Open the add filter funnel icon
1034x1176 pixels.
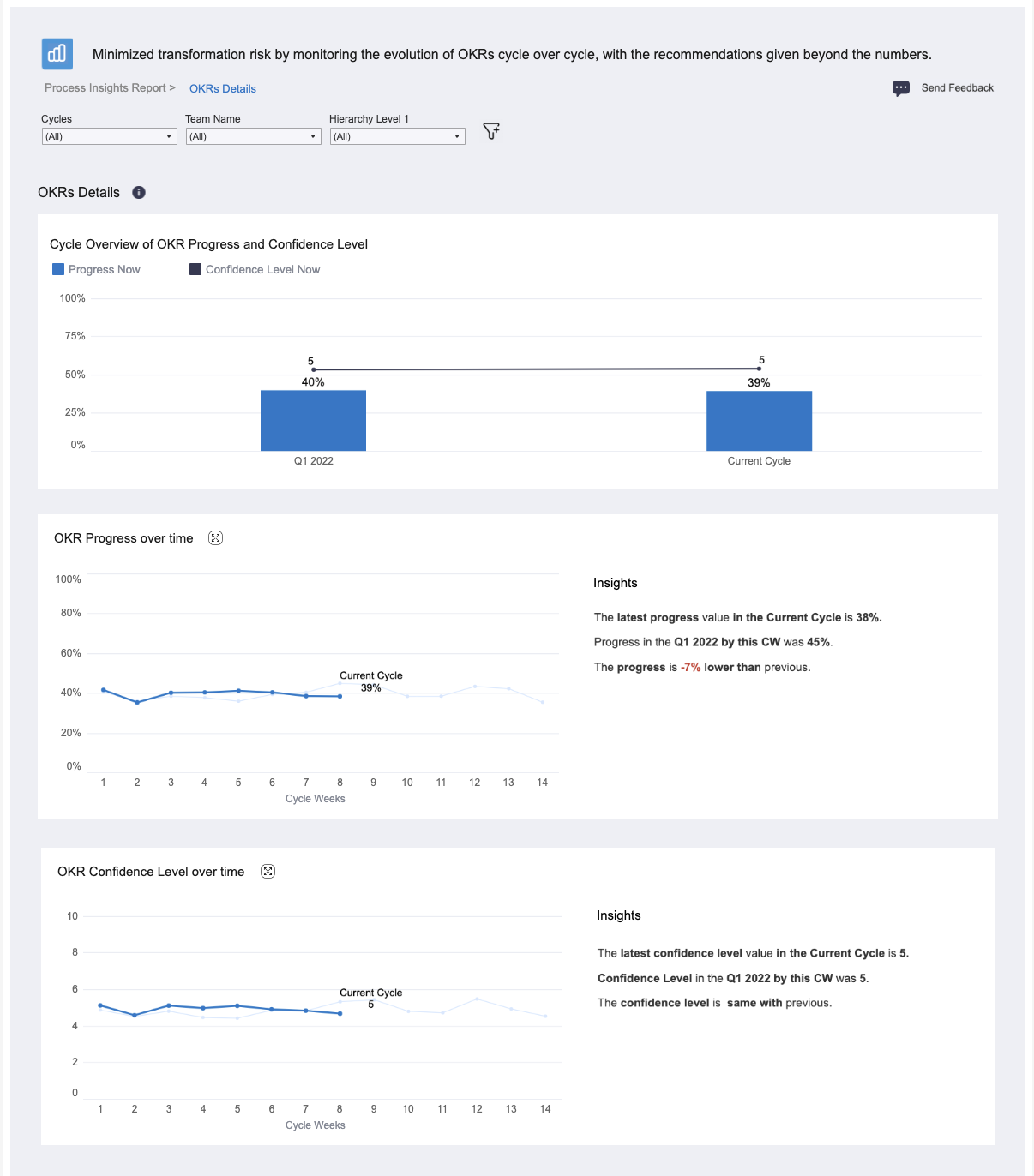pos(491,131)
